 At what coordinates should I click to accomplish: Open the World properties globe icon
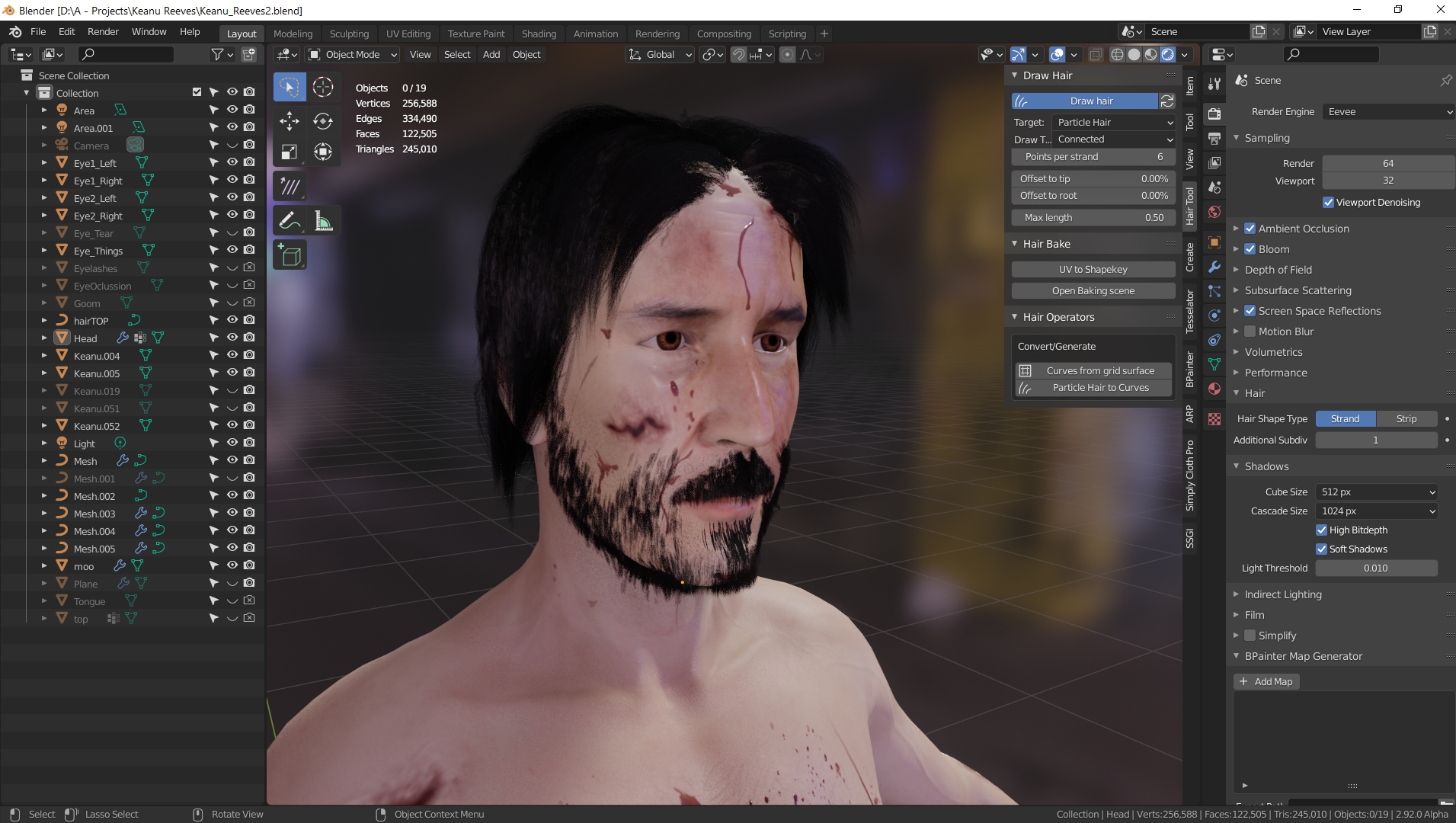1214,212
